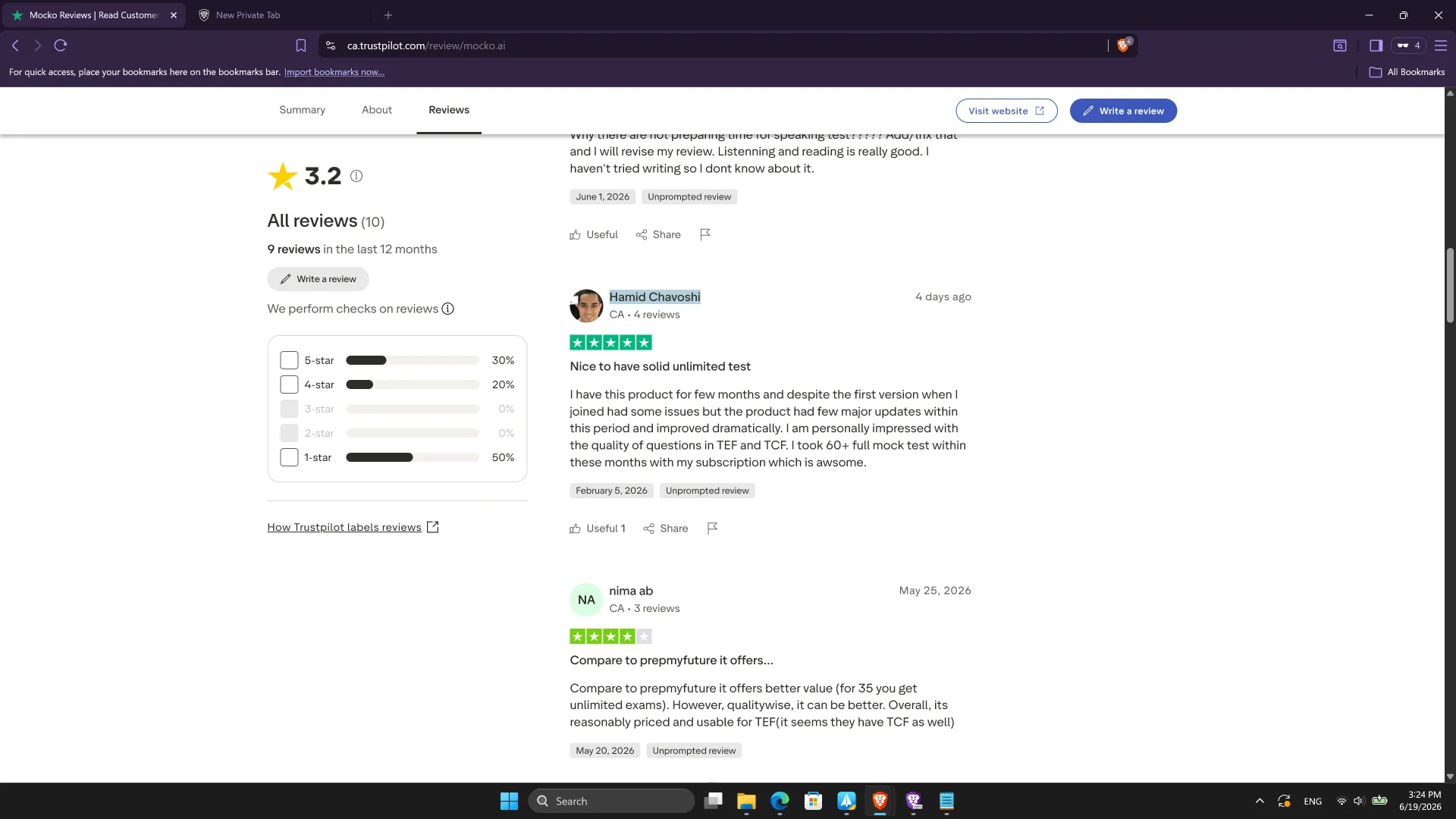The width and height of the screenshot is (1456, 819).
Task: Switch to the About tab
Action: pyautogui.click(x=377, y=110)
